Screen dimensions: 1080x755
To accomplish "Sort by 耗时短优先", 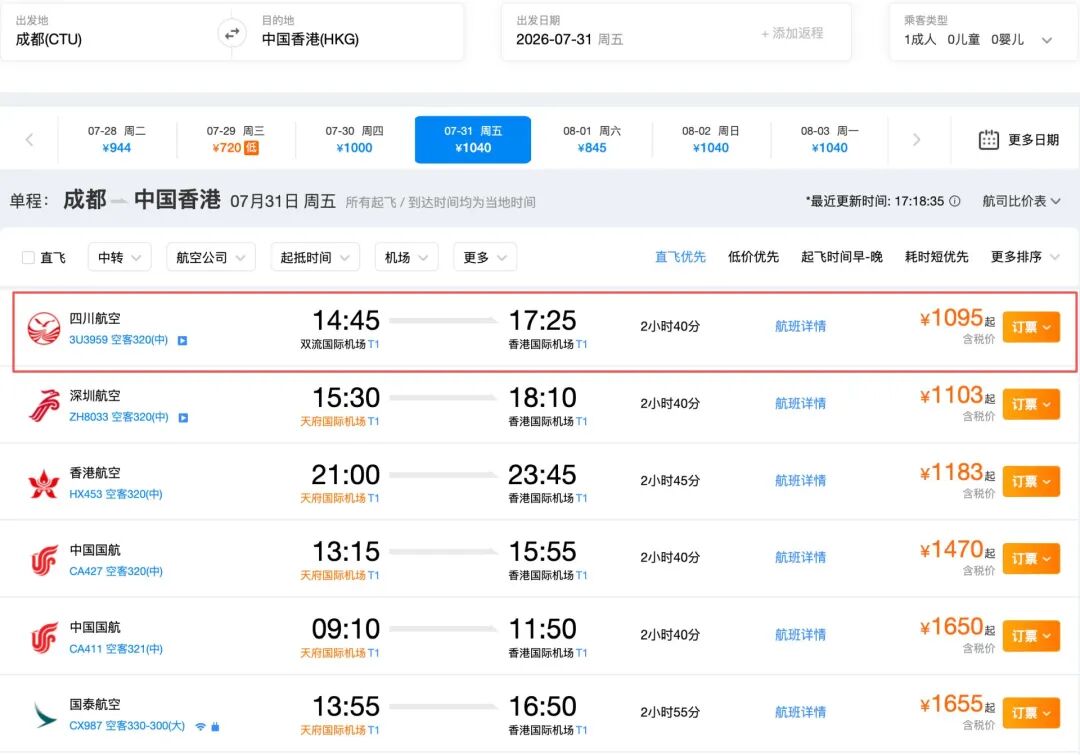I will pos(936,257).
